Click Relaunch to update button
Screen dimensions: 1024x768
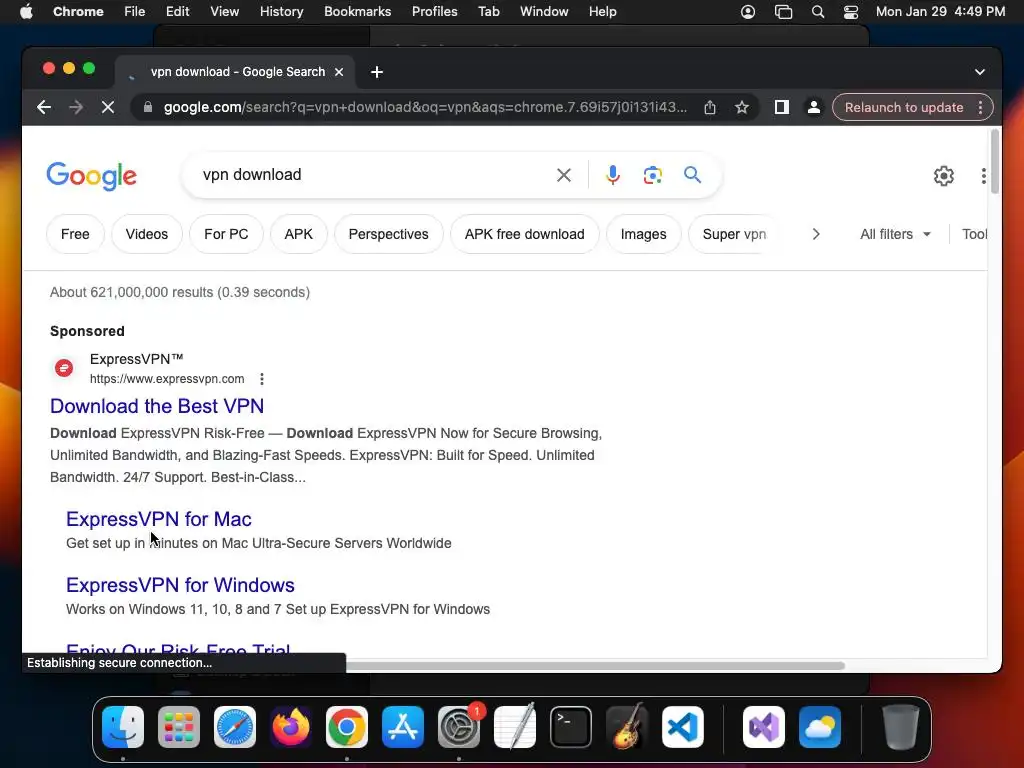(x=904, y=107)
